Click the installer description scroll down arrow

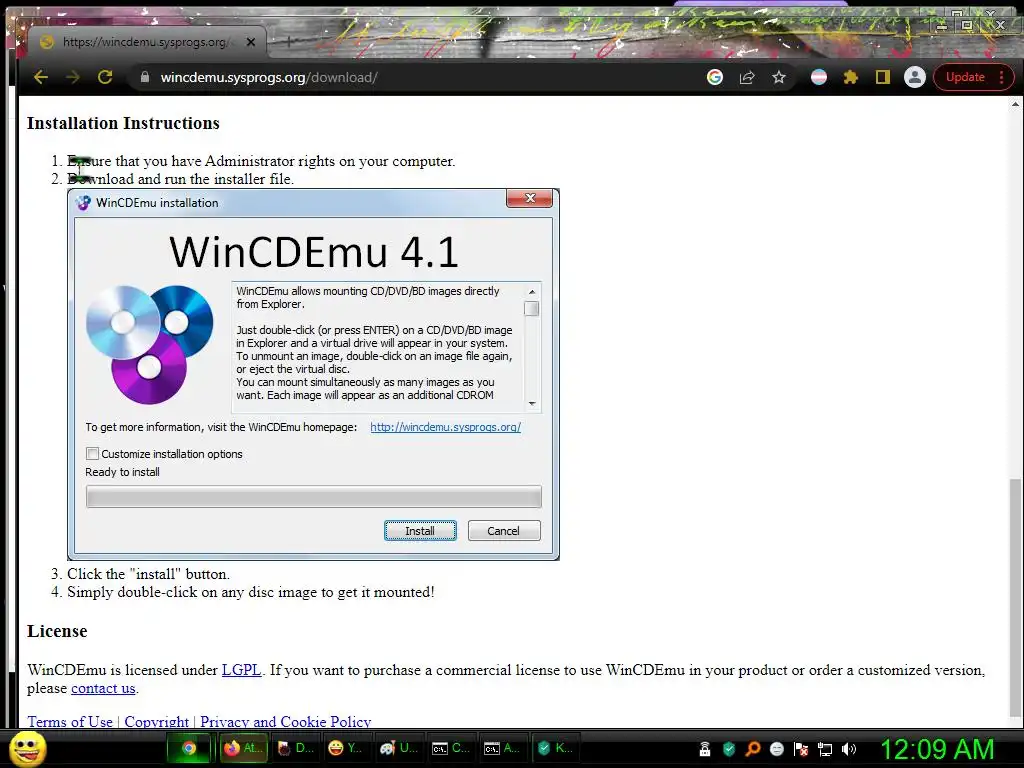coord(532,404)
